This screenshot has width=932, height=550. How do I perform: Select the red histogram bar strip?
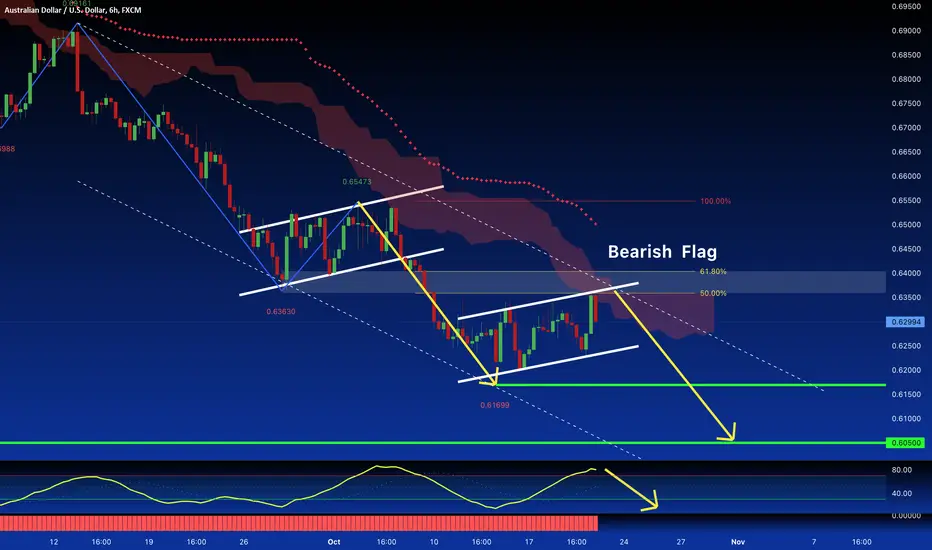299,523
